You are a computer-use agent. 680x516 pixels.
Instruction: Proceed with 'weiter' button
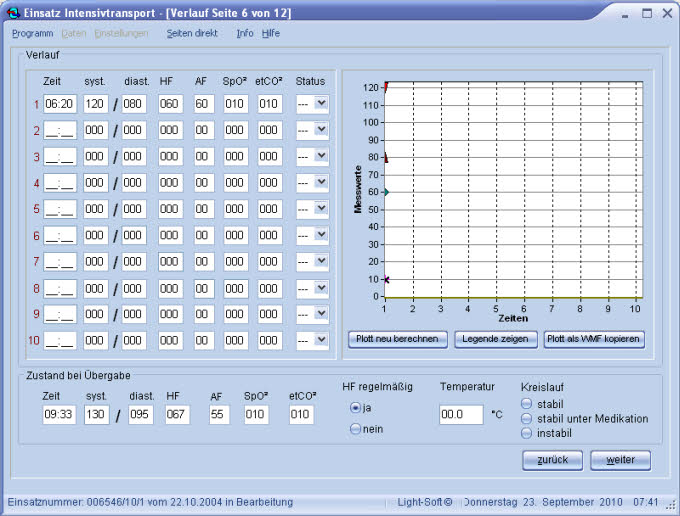click(621, 460)
